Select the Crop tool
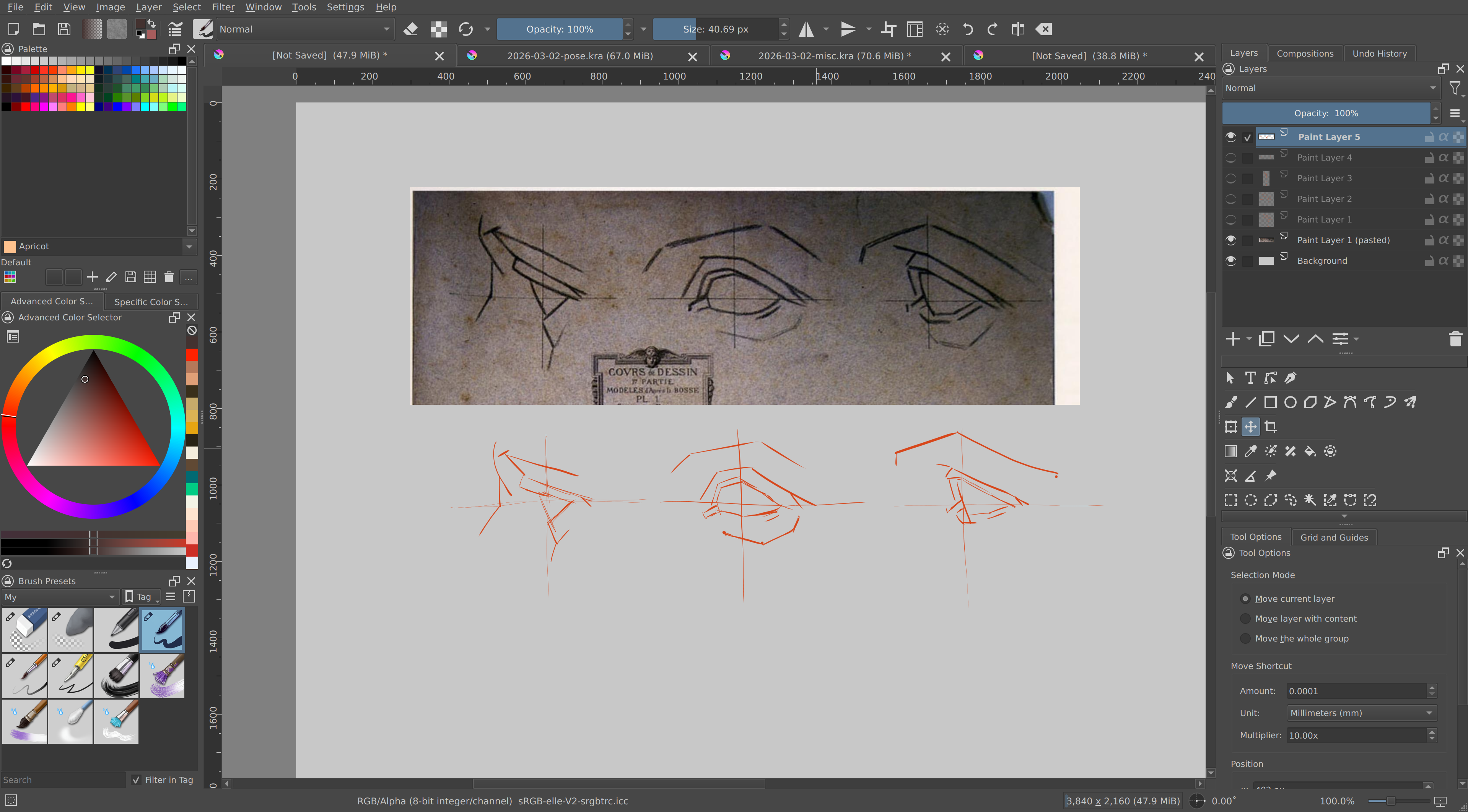 click(x=1270, y=427)
